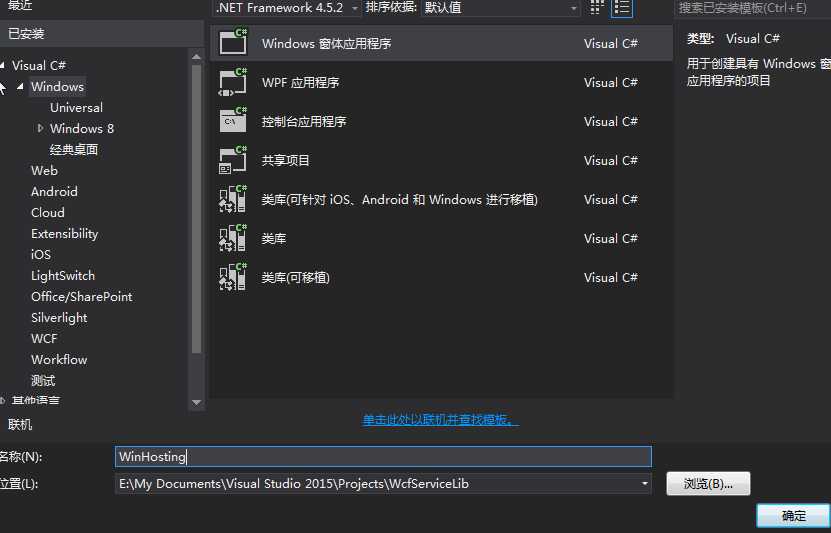The height and width of the screenshot is (533, 831).
Task: Select the iOS category
Action: point(41,254)
